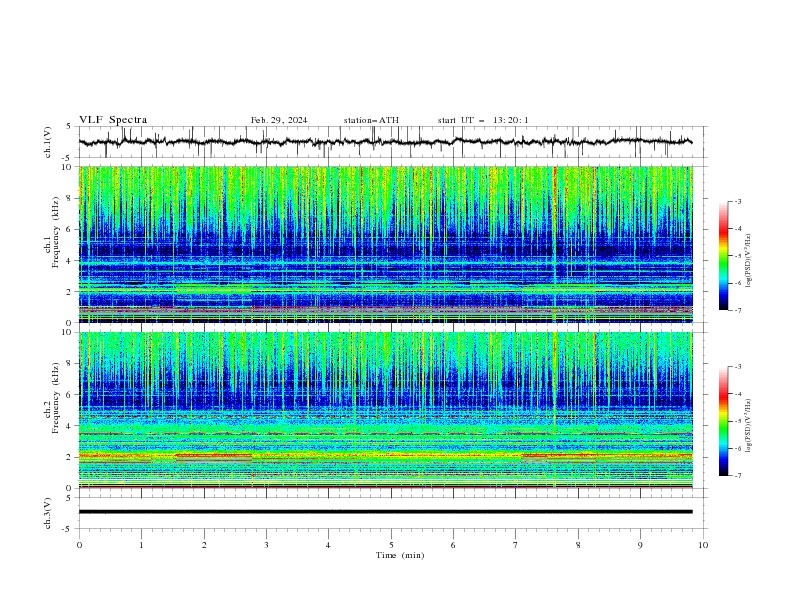Screen dimensions: 792x612
Task: Click the "9" minute tick on Time axis
Action: tap(640, 545)
